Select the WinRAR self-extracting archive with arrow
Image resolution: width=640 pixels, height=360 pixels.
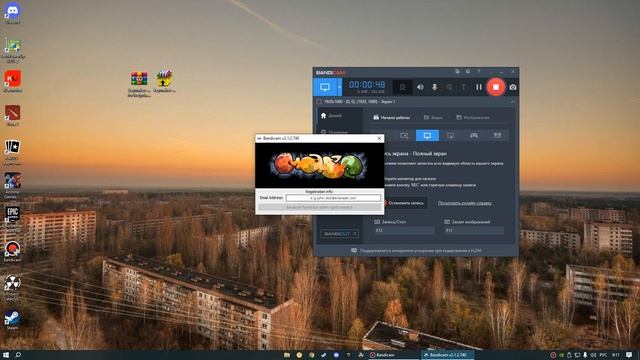pyautogui.click(x=164, y=81)
